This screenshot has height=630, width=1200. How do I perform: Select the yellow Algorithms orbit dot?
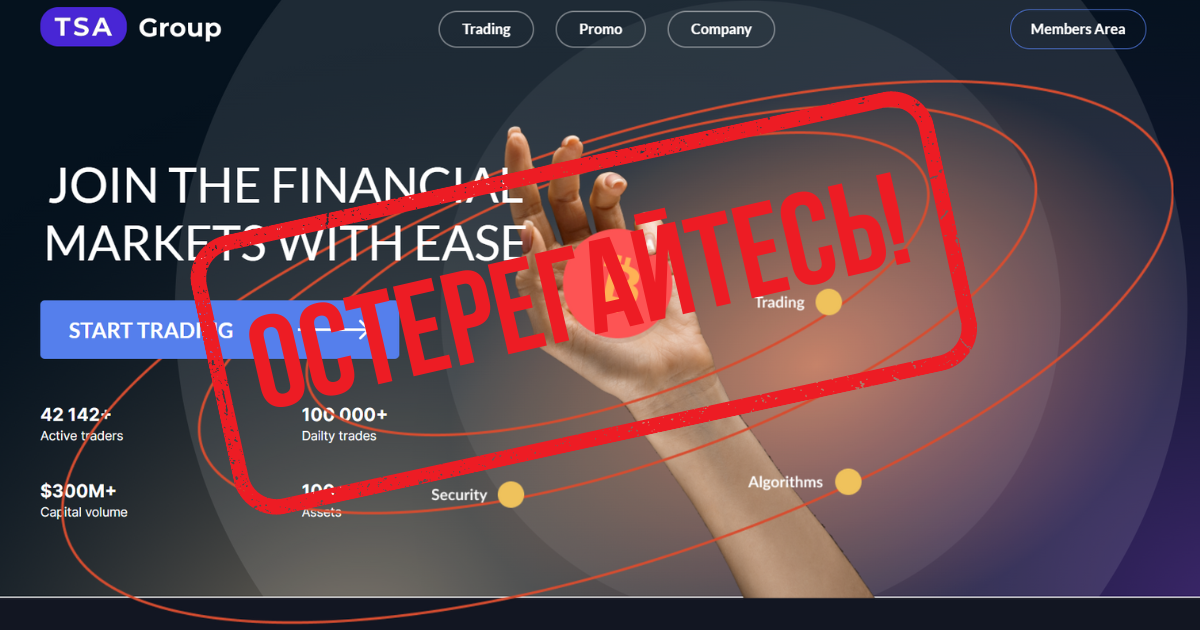(x=848, y=482)
